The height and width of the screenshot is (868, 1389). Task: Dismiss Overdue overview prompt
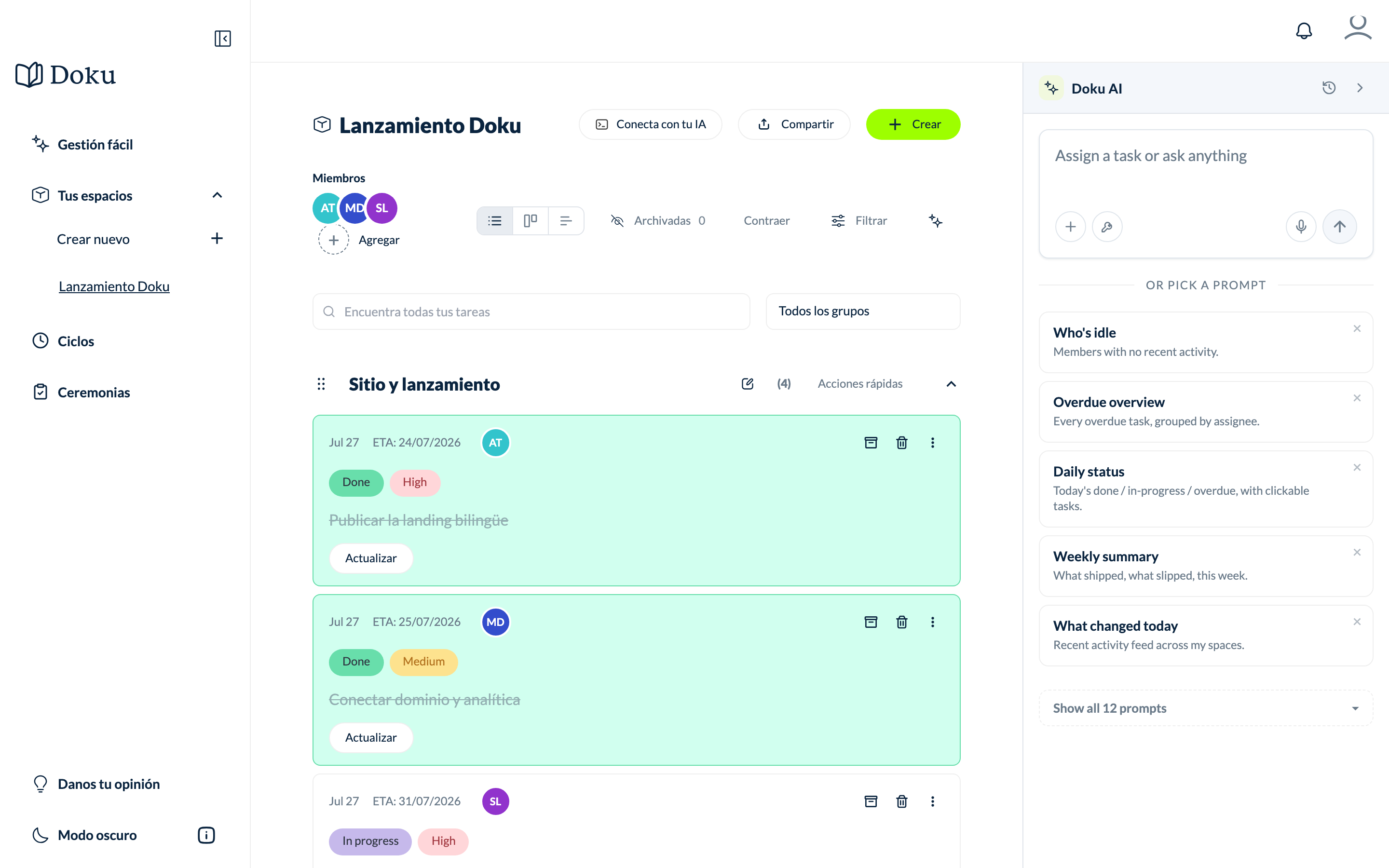(x=1357, y=398)
